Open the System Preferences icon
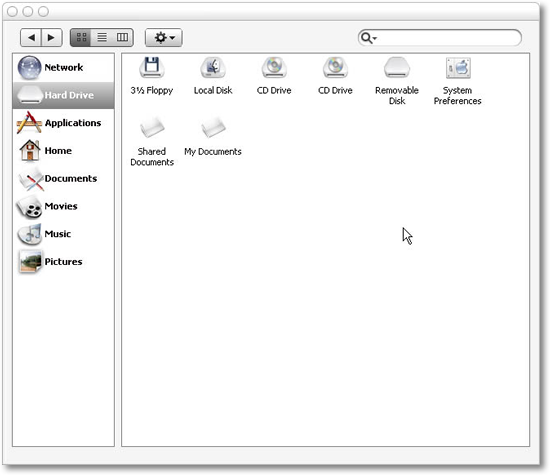Screen dimensions: 550x475 (458, 68)
